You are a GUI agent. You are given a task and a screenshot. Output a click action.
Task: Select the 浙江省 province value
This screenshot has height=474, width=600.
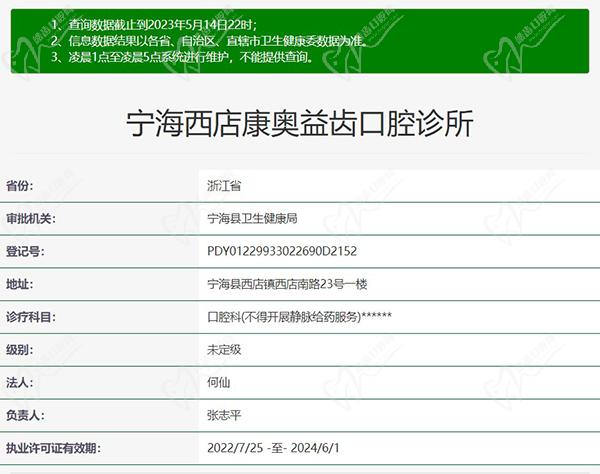point(223,186)
